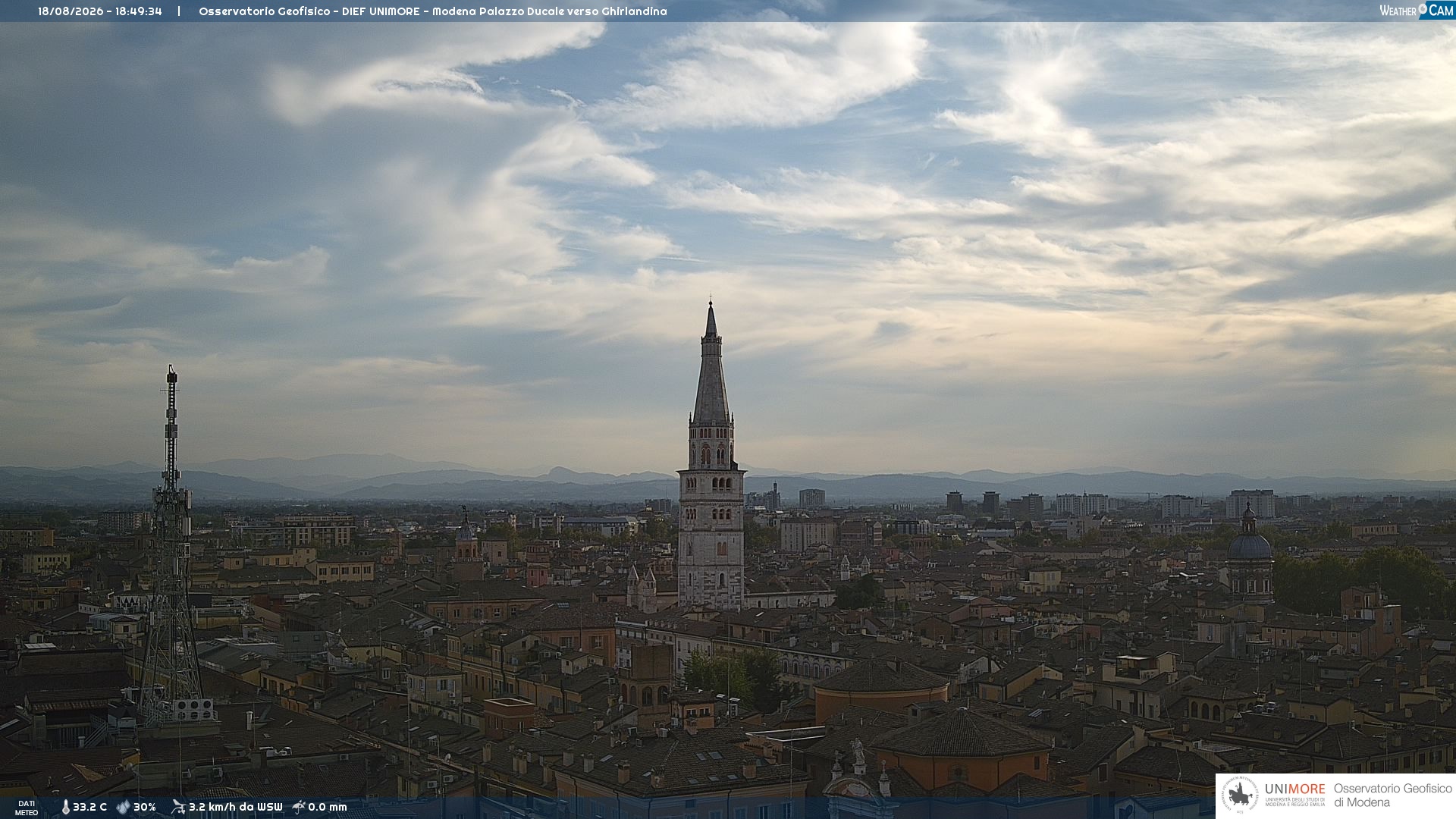This screenshot has width=1456, height=819.
Task: Click the grey church dome at right
Action: tap(1249, 548)
